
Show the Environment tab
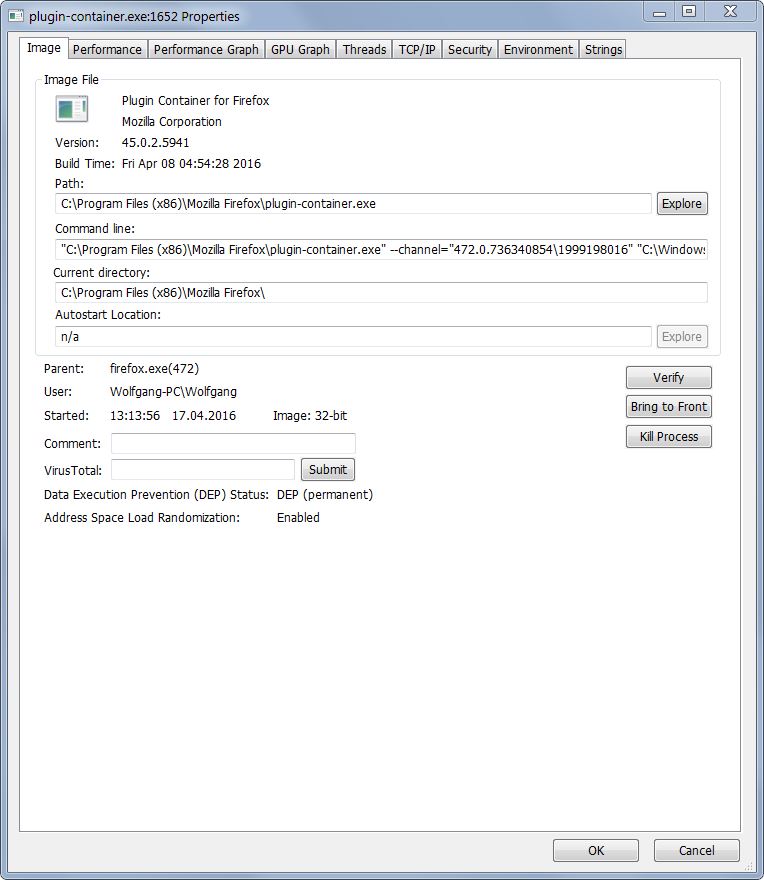[538, 49]
